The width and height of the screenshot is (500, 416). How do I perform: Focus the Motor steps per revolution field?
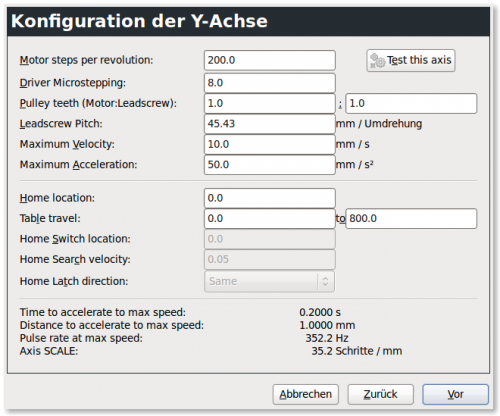point(269,60)
